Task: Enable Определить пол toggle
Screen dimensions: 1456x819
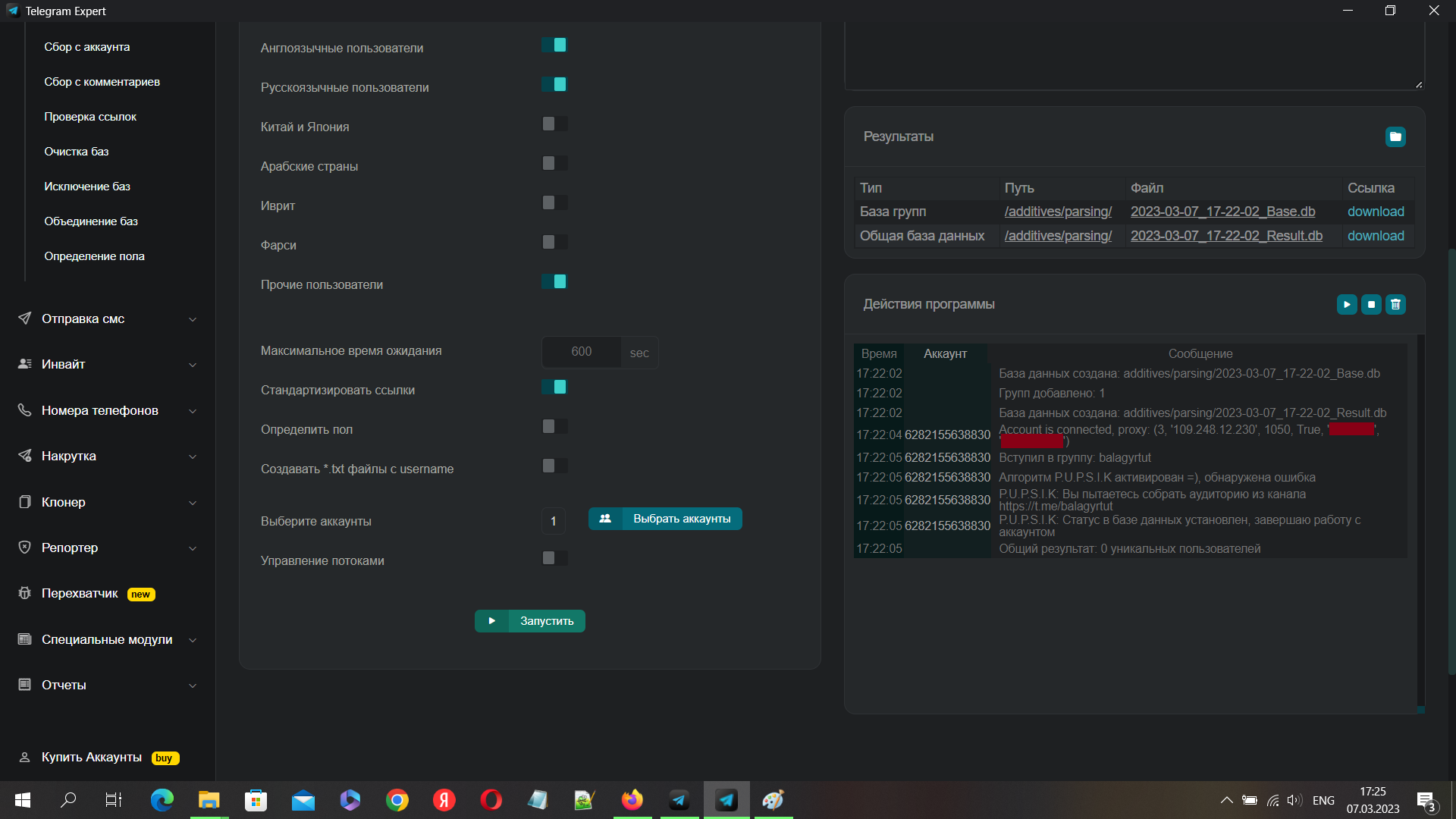Action: tap(554, 426)
